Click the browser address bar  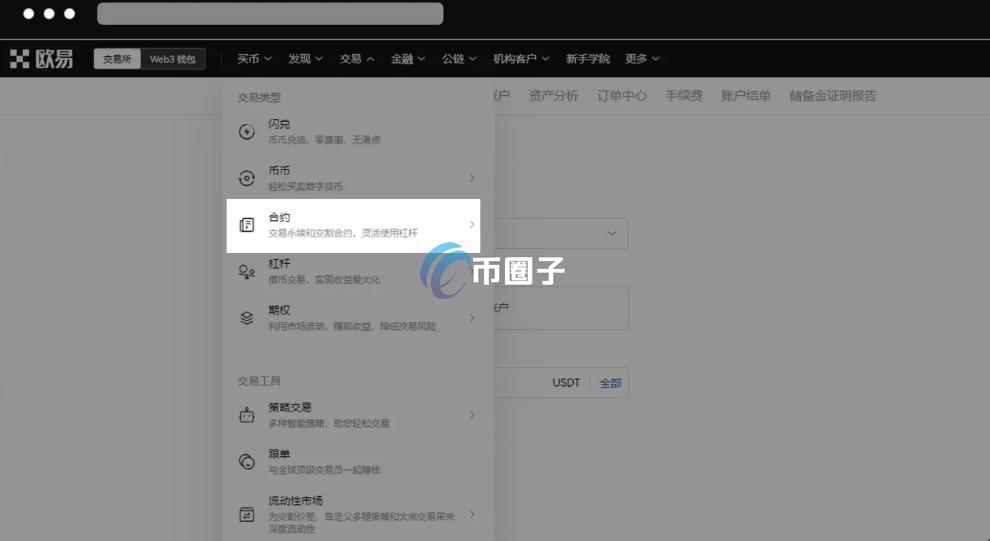[x=270, y=14]
